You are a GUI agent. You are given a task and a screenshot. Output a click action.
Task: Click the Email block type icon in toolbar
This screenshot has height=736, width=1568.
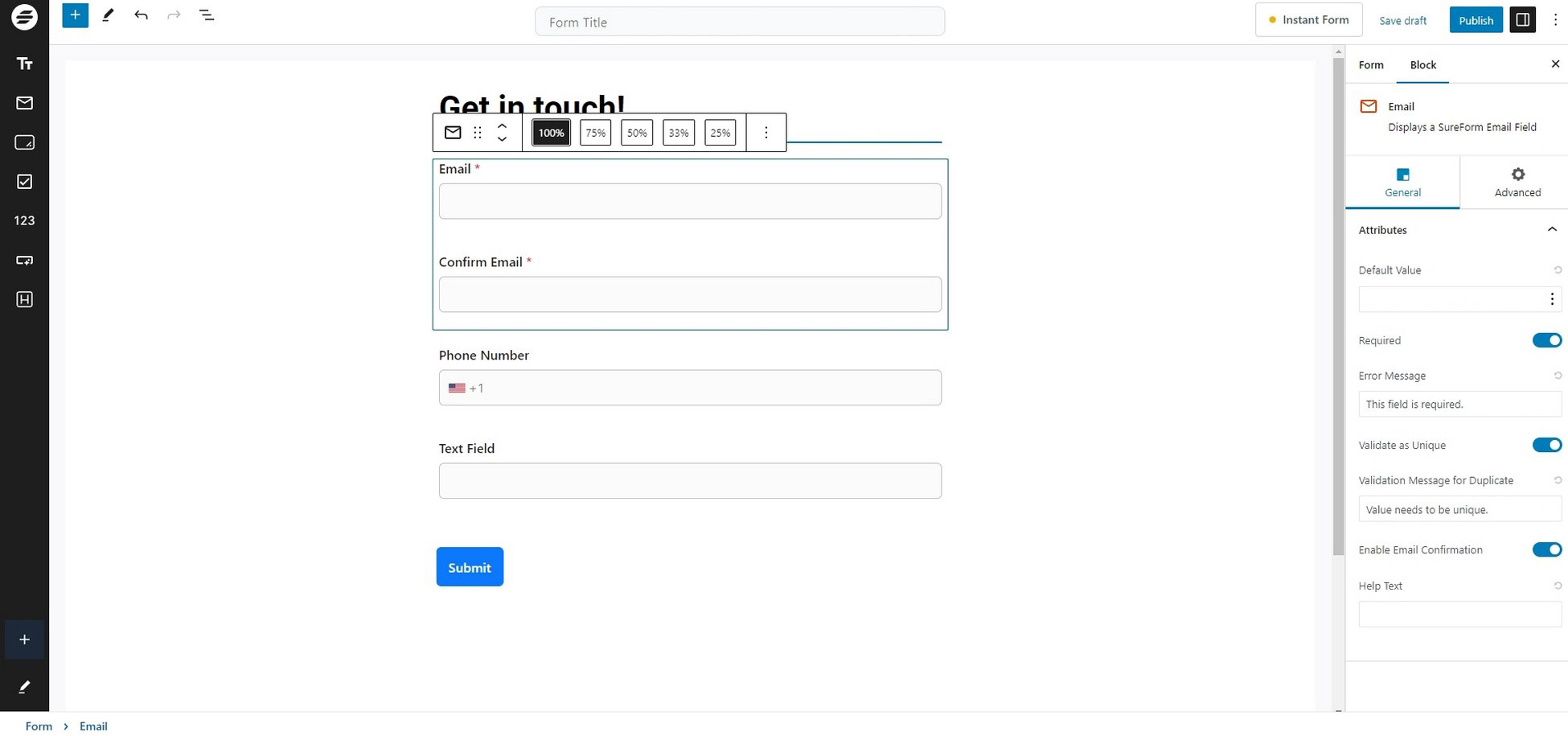coord(453,133)
